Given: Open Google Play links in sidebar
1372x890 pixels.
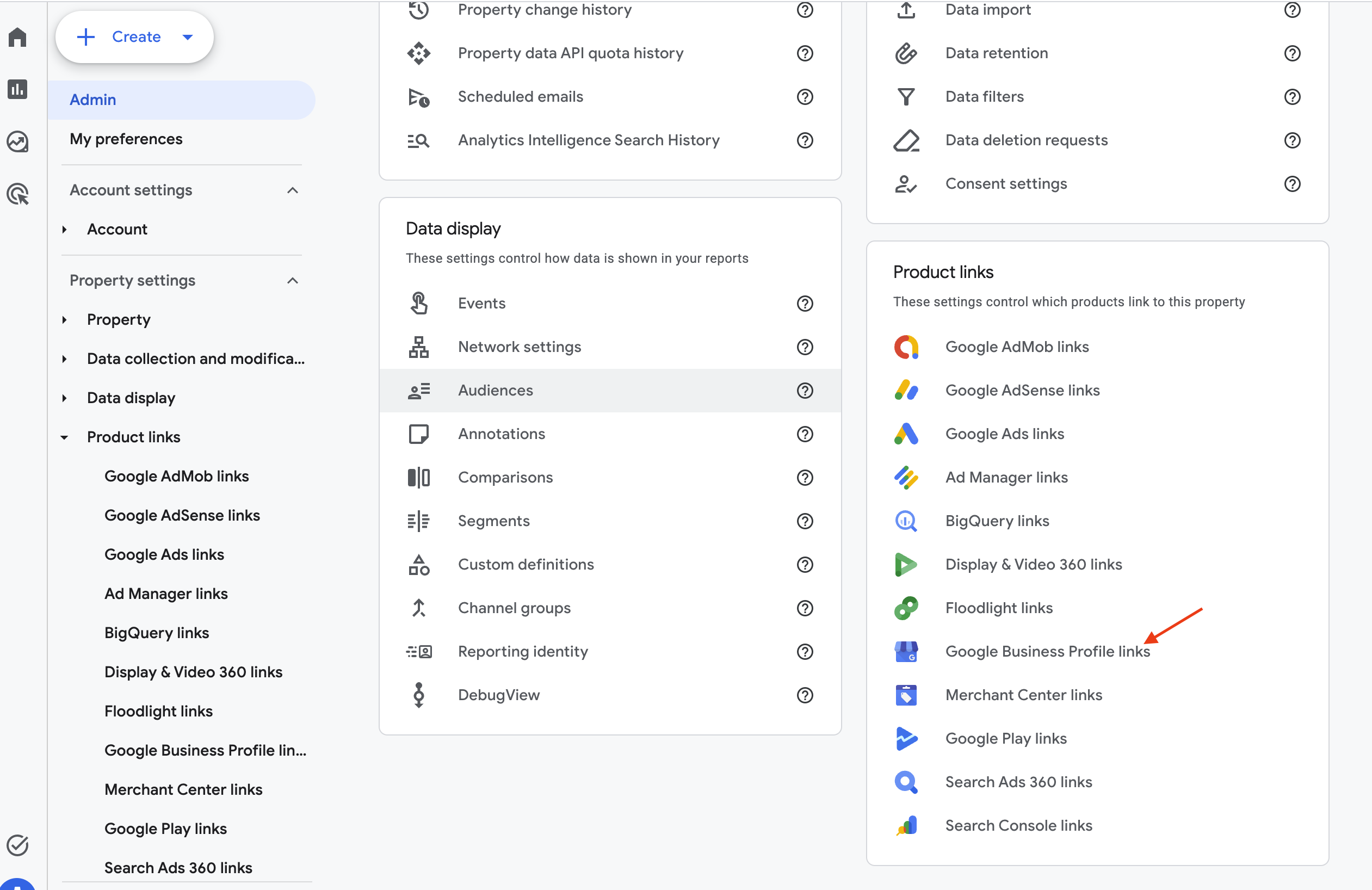Looking at the screenshot, I should click(x=165, y=829).
